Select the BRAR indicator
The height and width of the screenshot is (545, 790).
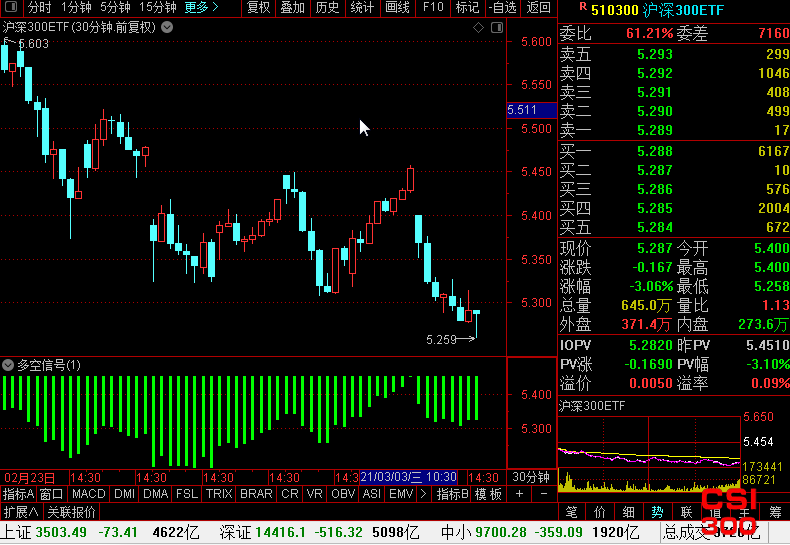point(256,494)
